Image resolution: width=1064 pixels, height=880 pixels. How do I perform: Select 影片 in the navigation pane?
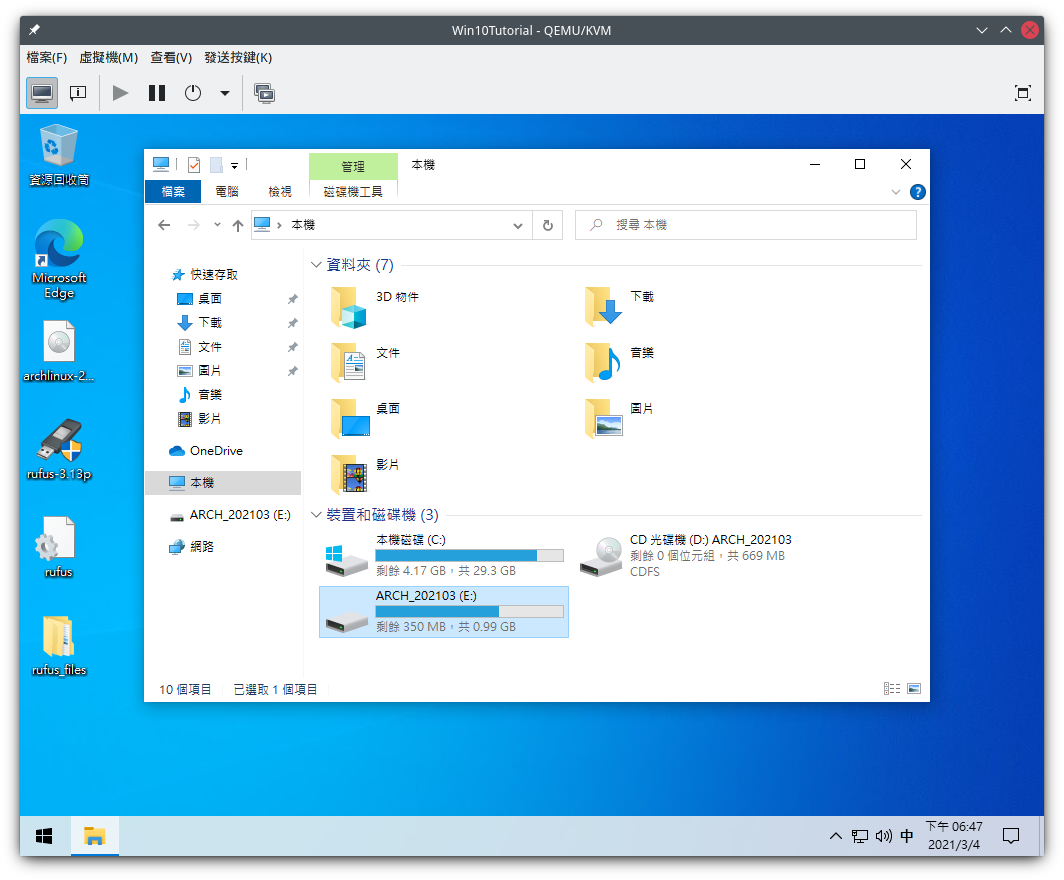[x=210, y=419]
